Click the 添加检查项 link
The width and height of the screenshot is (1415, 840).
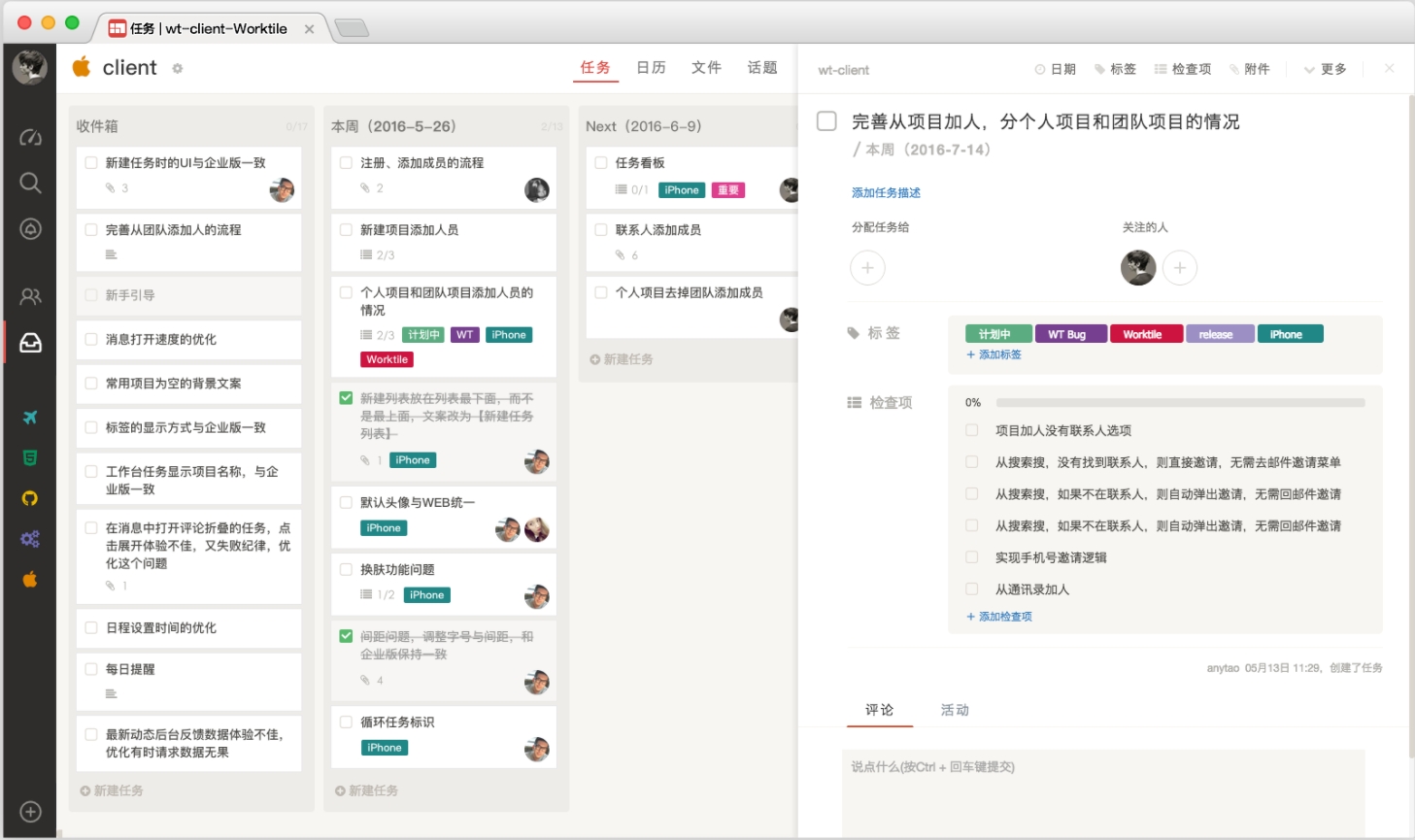tap(999, 617)
